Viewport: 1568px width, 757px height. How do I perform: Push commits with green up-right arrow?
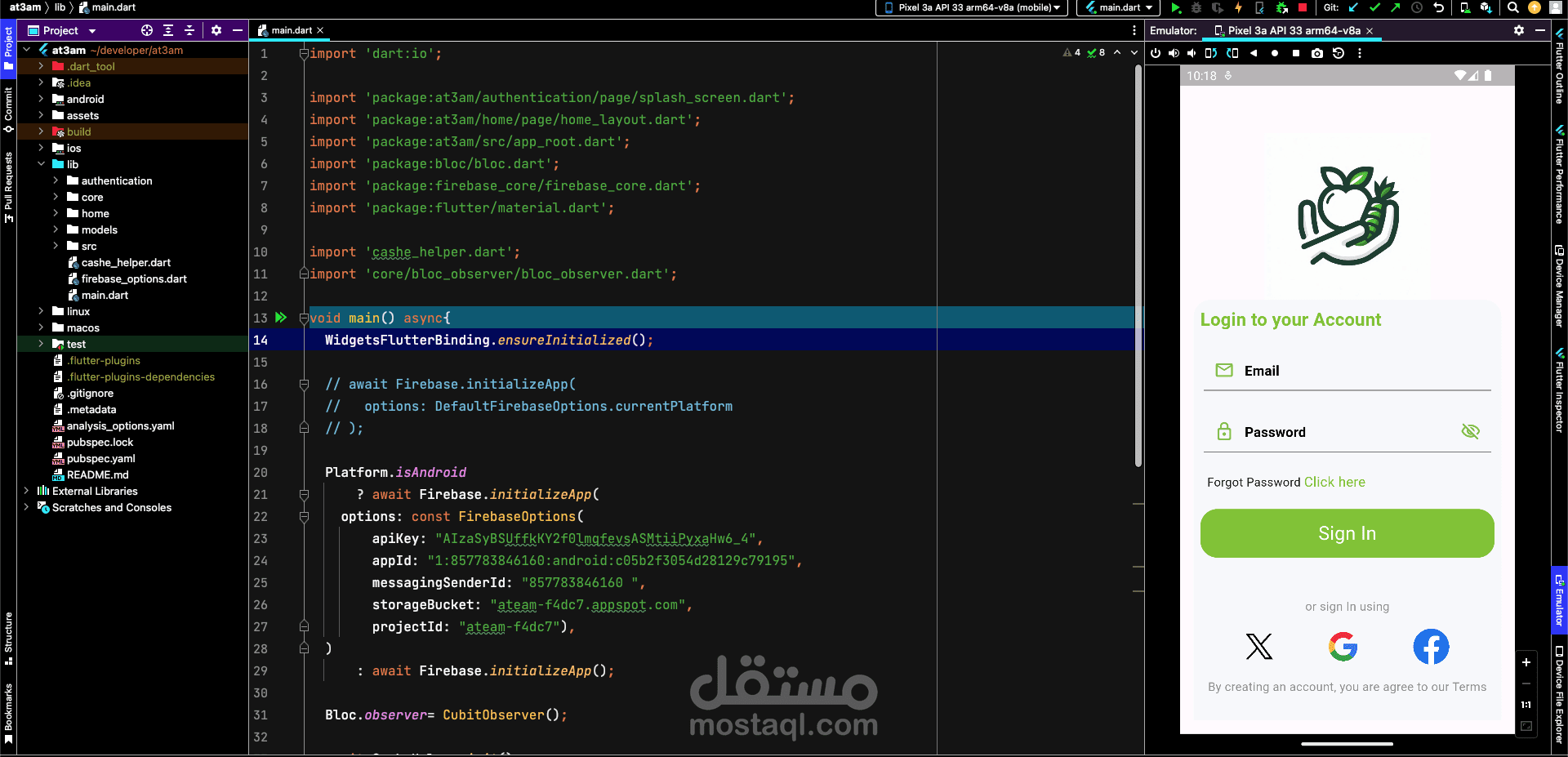[1395, 7]
